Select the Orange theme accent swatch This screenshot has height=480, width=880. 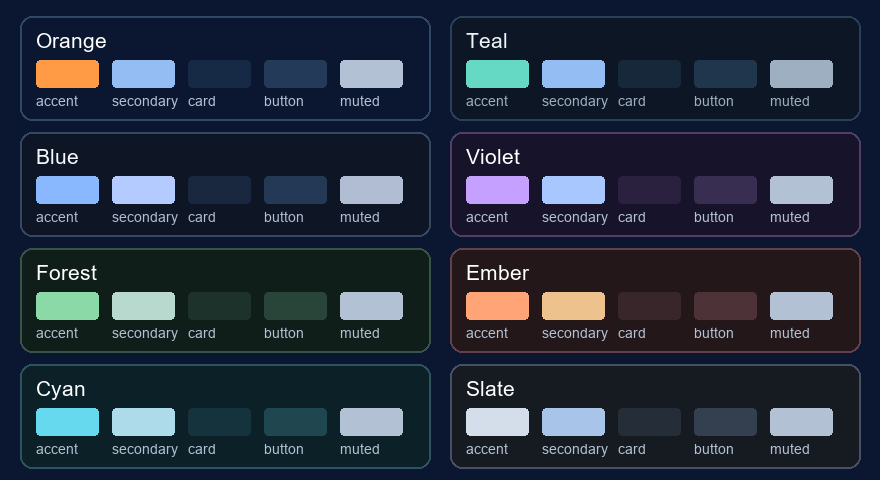point(67,74)
